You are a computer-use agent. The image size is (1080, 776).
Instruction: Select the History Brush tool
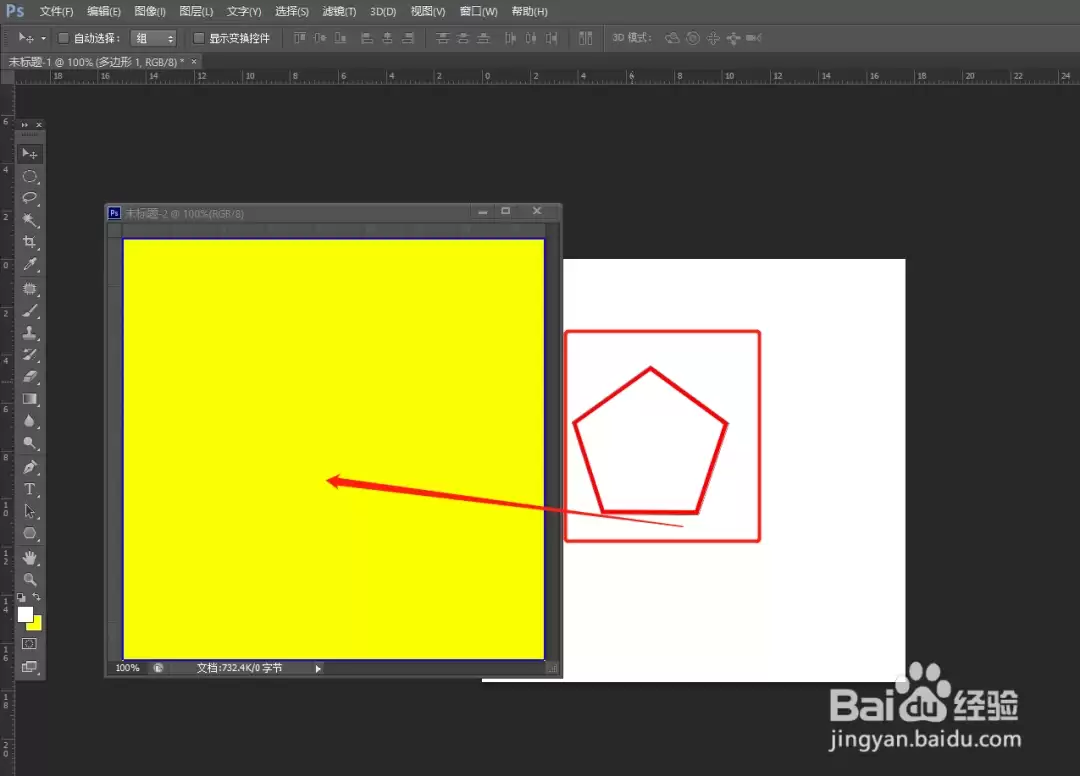pyautogui.click(x=30, y=355)
